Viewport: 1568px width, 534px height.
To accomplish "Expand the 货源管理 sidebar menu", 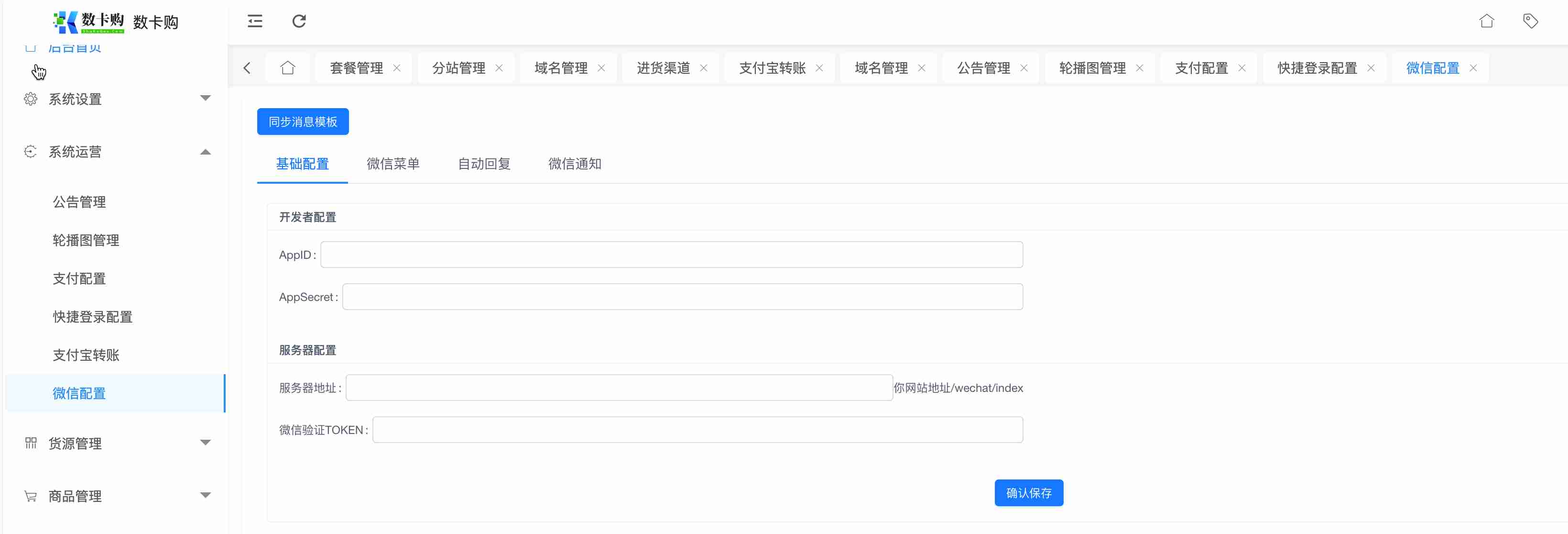I will pyautogui.click(x=116, y=443).
